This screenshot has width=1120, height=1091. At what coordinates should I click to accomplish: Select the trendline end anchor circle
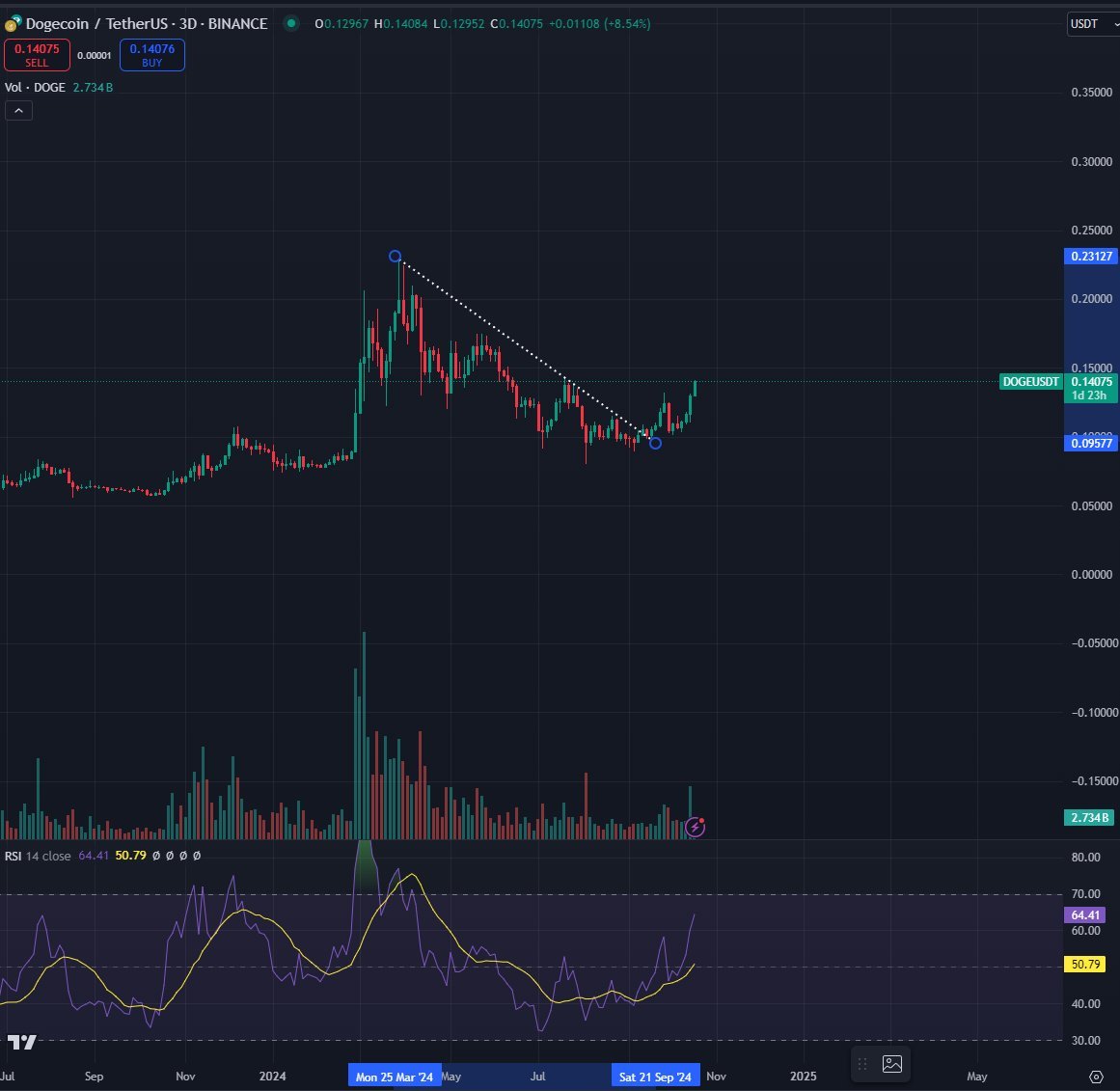pyautogui.click(x=655, y=443)
